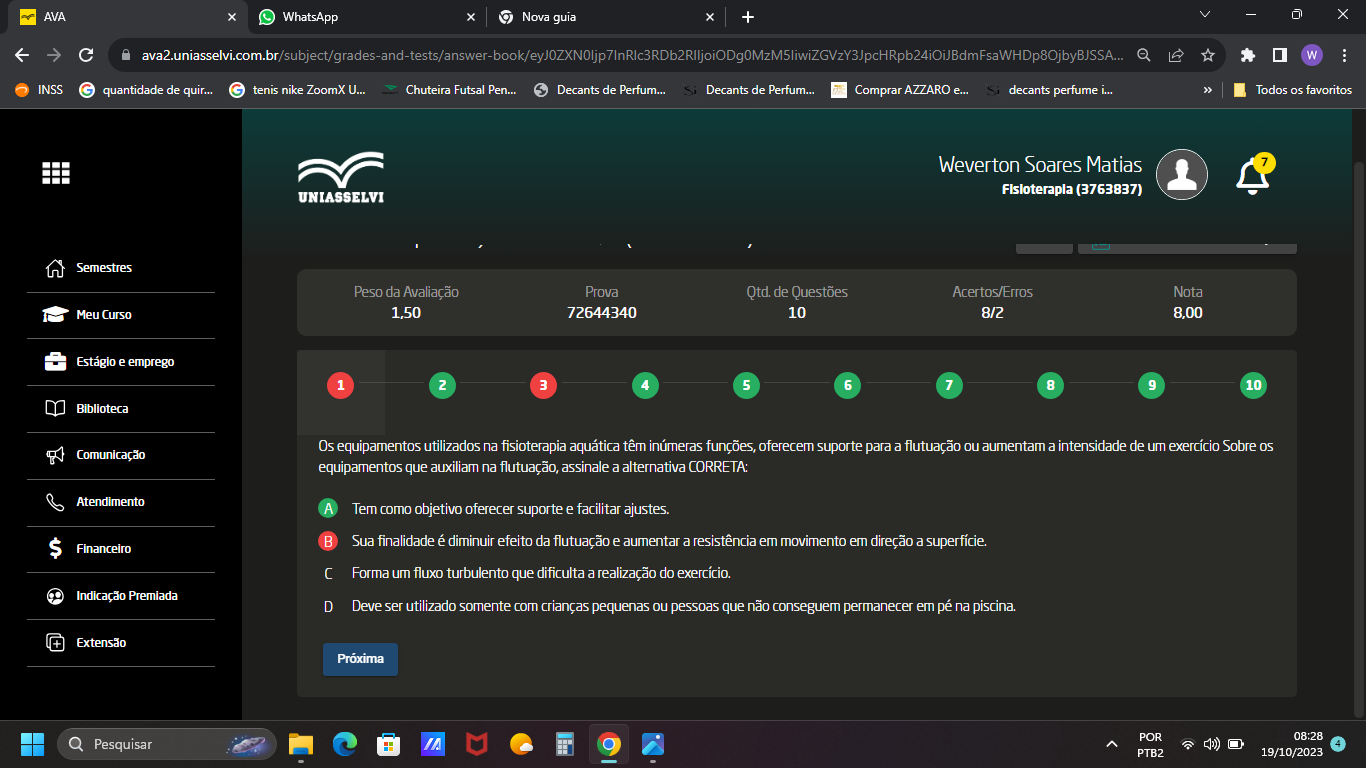Expand the hidden bookmarks chevron
This screenshot has width=1366, height=768.
point(1209,90)
